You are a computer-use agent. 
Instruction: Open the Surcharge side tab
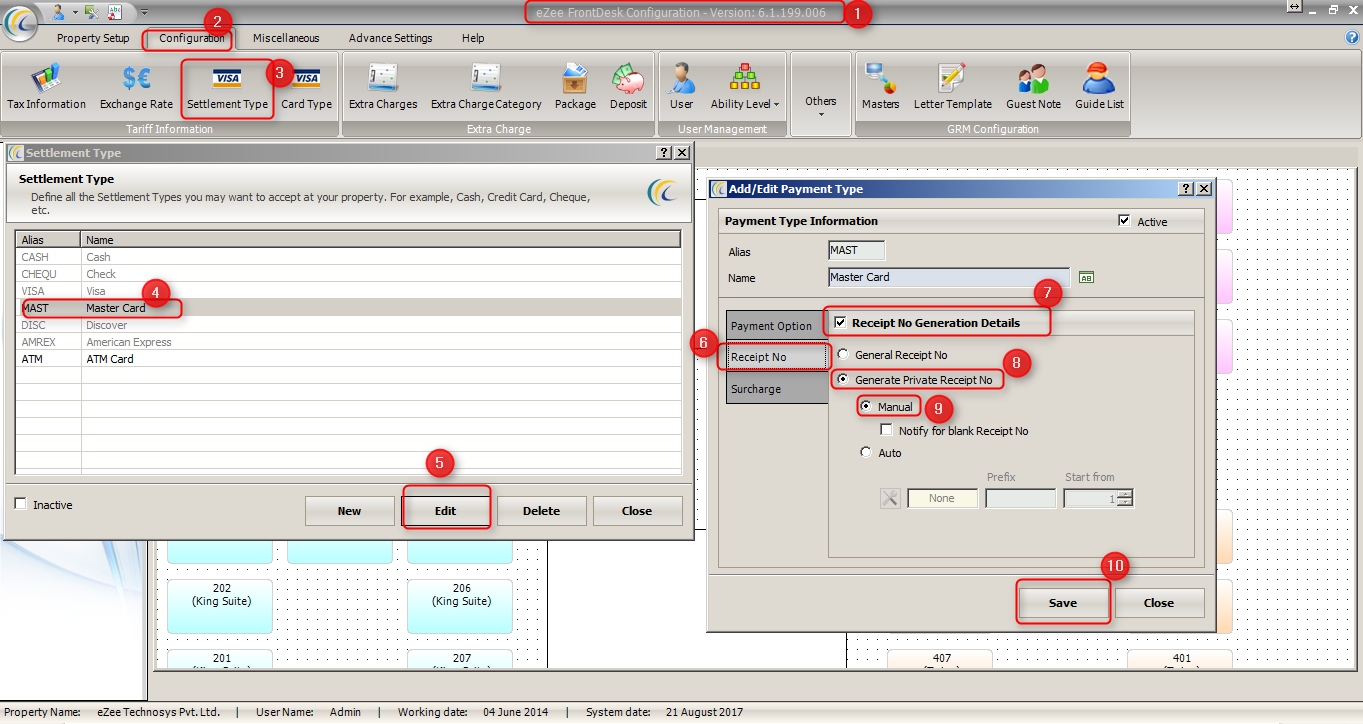tap(776, 388)
